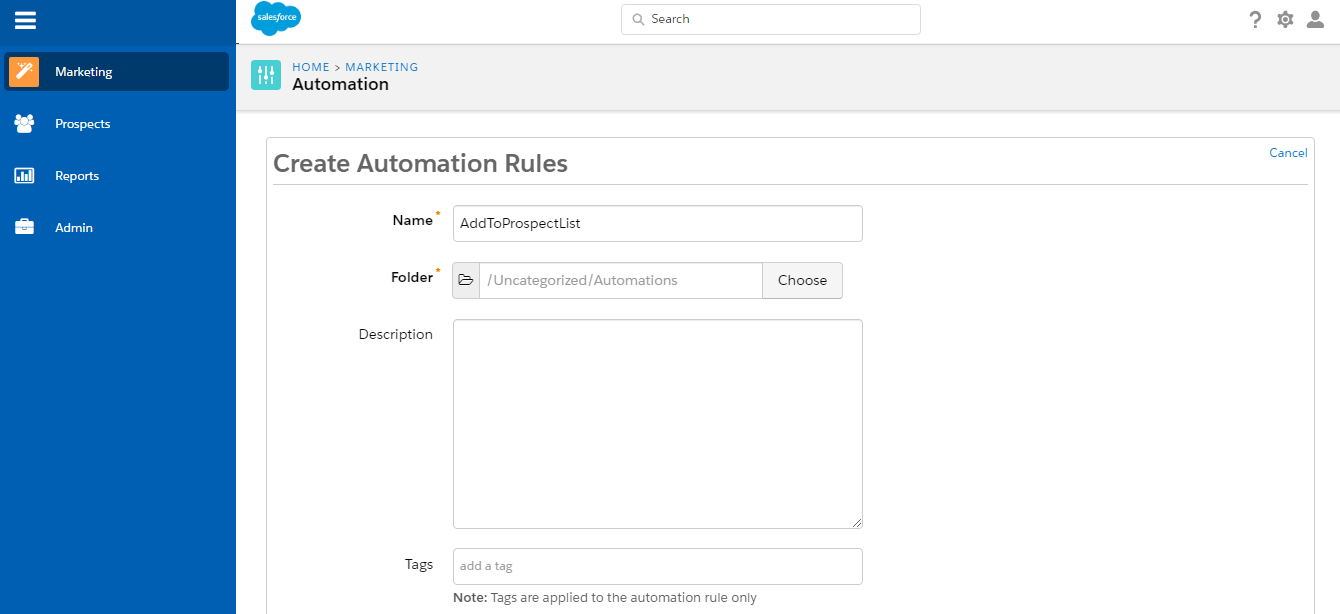Viewport: 1340px width, 614px height.
Task: Focus the top Search box
Action: [771, 19]
